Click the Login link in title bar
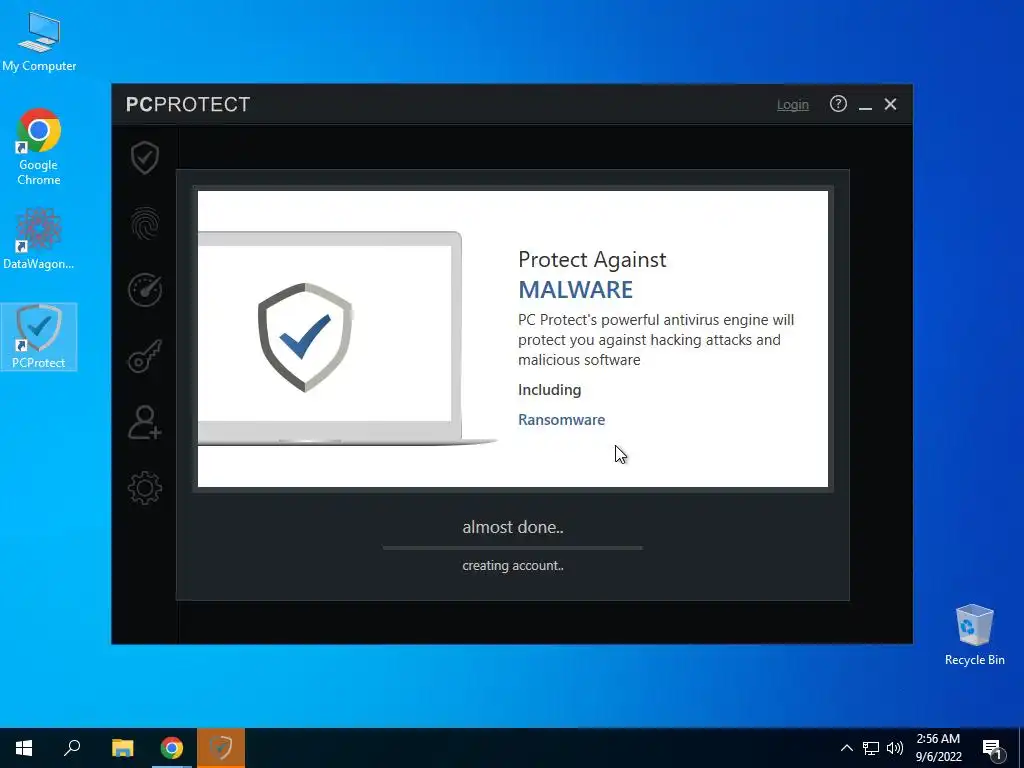This screenshot has height=768, width=1024. pos(792,104)
